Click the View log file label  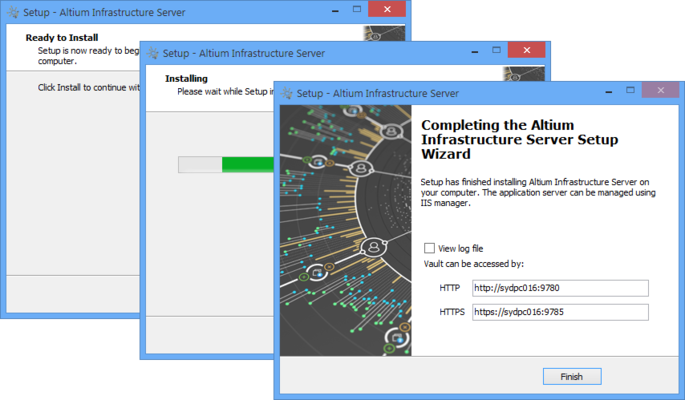pyautogui.click(x=461, y=248)
